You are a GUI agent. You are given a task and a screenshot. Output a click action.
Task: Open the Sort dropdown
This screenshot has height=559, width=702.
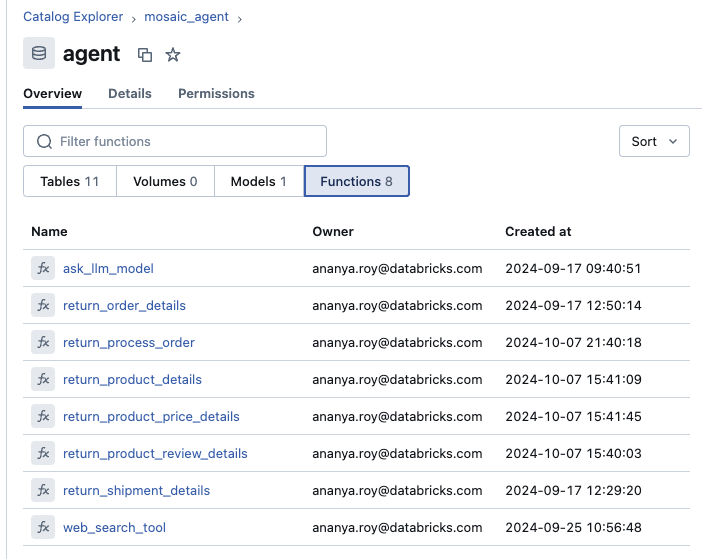pyautogui.click(x=654, y=141)
